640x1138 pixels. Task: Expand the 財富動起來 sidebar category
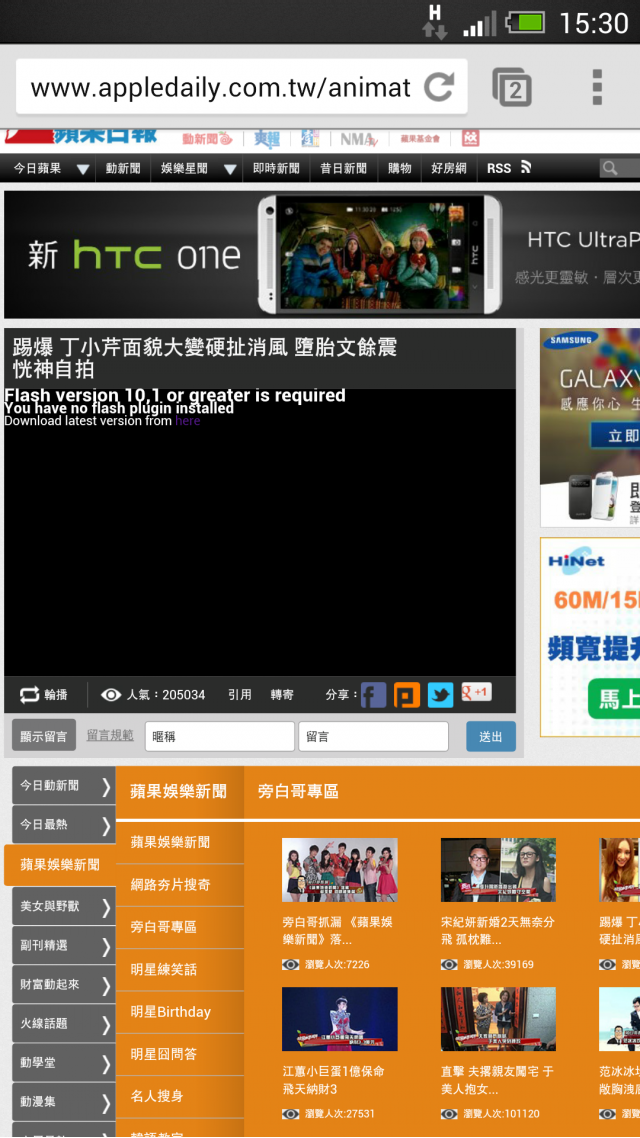point(64,985)
